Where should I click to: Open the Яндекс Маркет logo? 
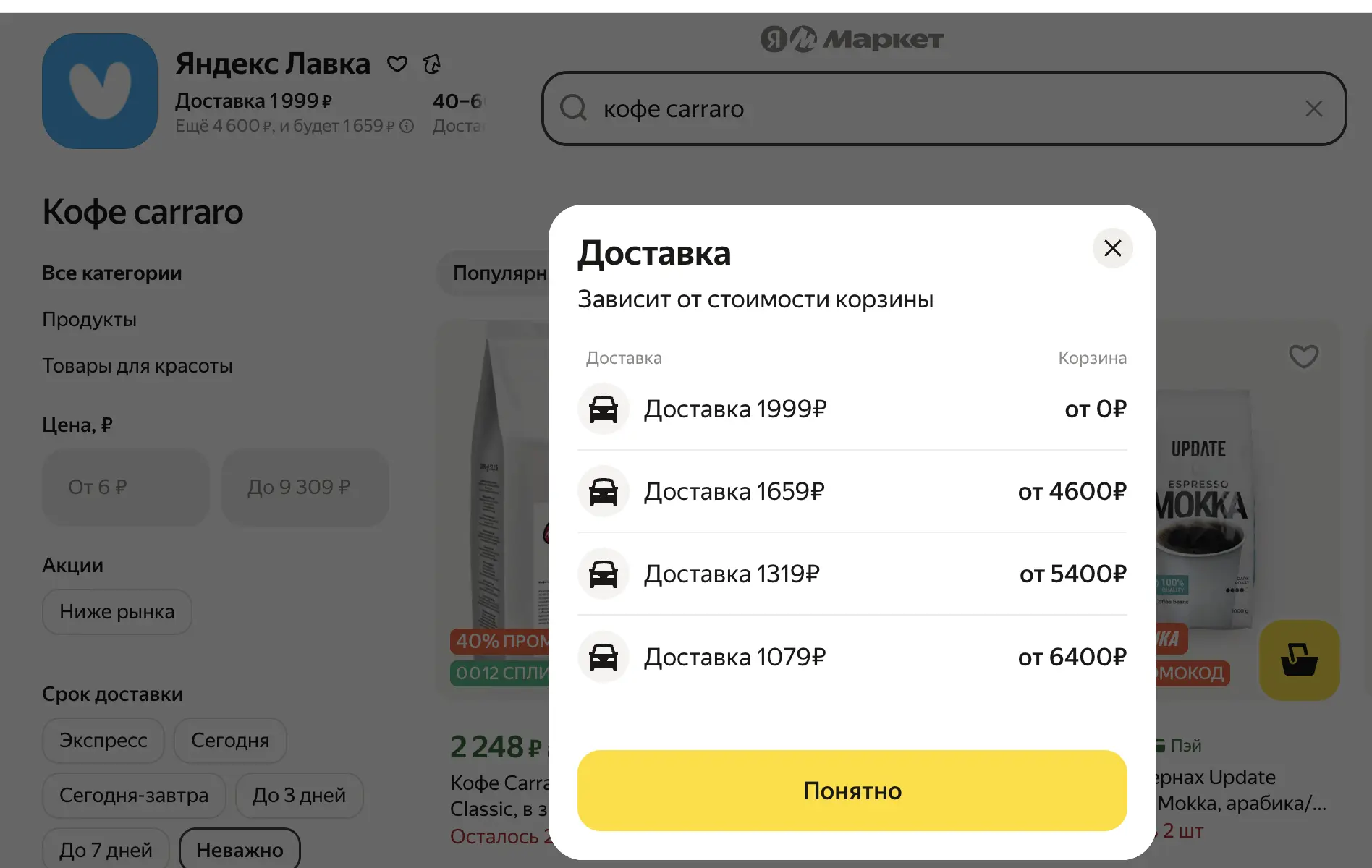(852, 39)
